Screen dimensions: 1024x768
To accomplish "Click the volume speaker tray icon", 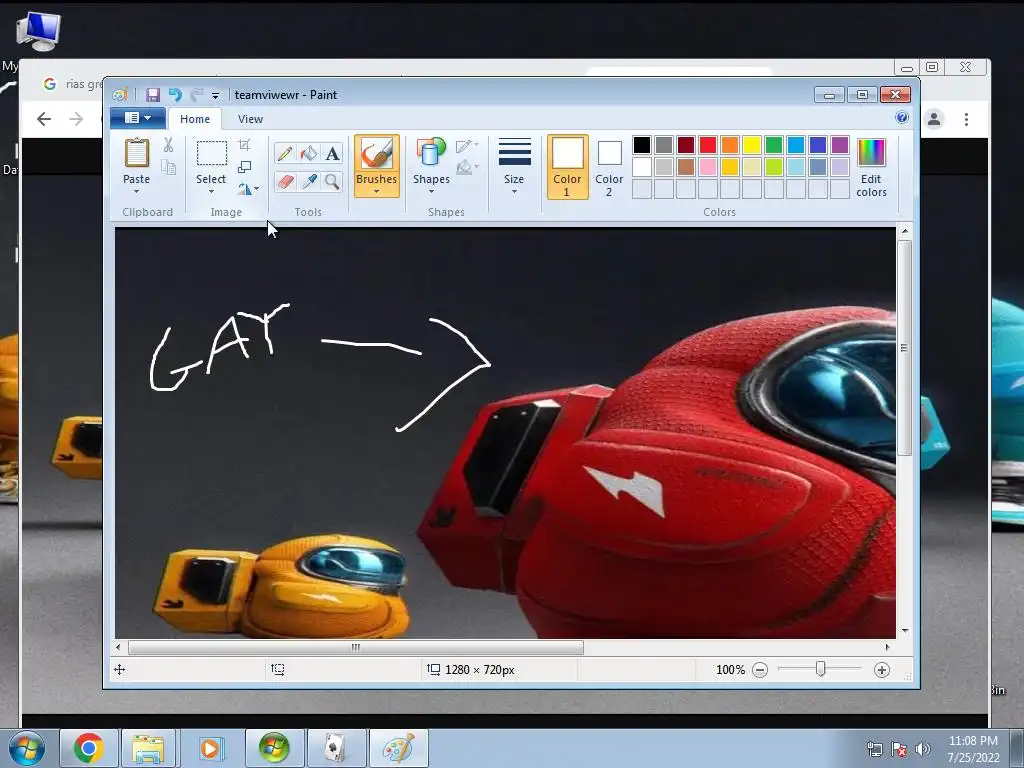I will (922, 749).
